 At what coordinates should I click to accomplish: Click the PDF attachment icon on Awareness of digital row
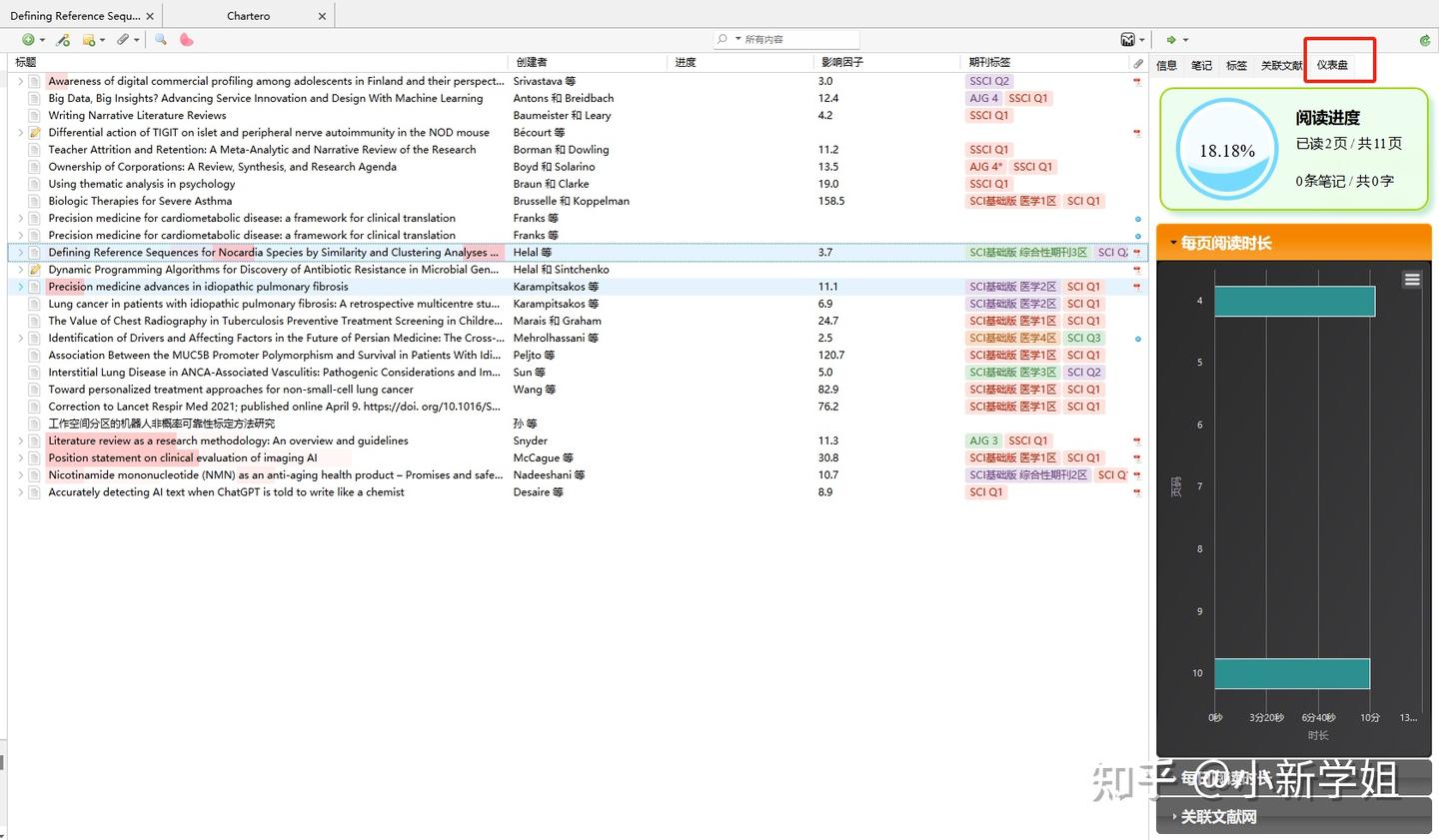click(1137, 82)
